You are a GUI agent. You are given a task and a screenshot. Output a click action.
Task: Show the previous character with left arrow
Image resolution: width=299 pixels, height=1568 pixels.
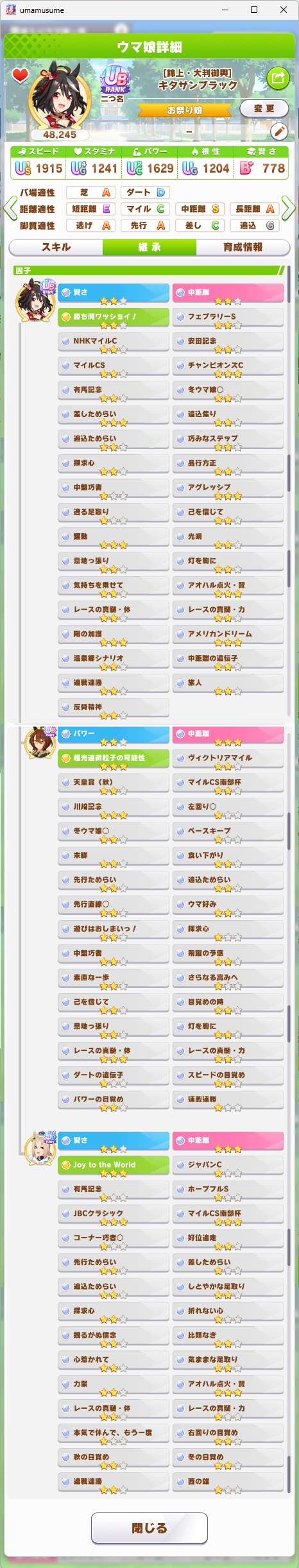point(10,209)
